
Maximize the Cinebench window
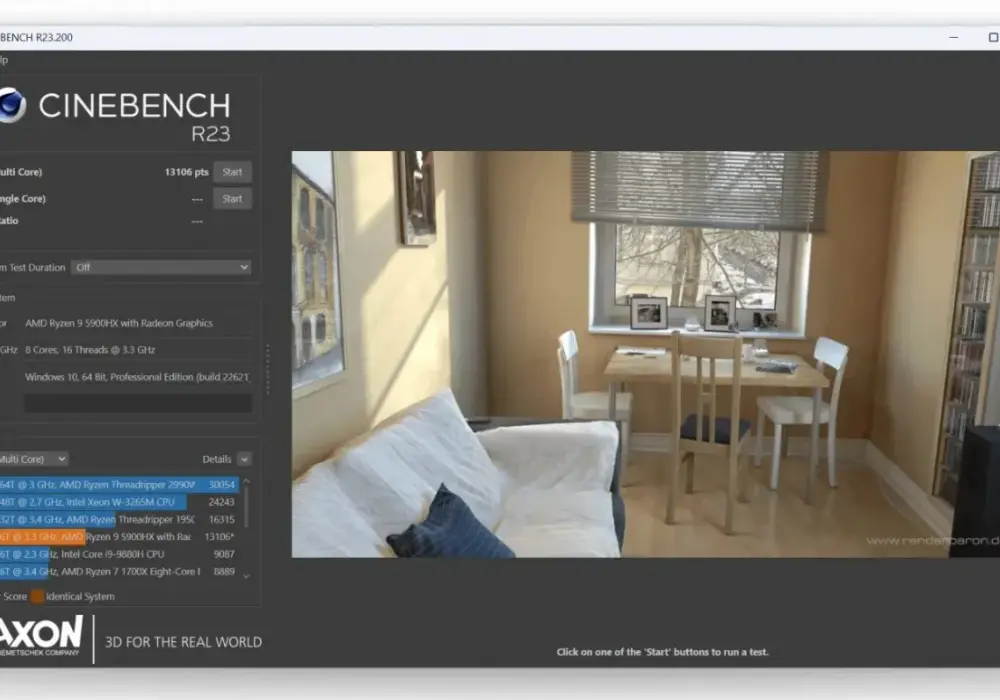point(993,38)
